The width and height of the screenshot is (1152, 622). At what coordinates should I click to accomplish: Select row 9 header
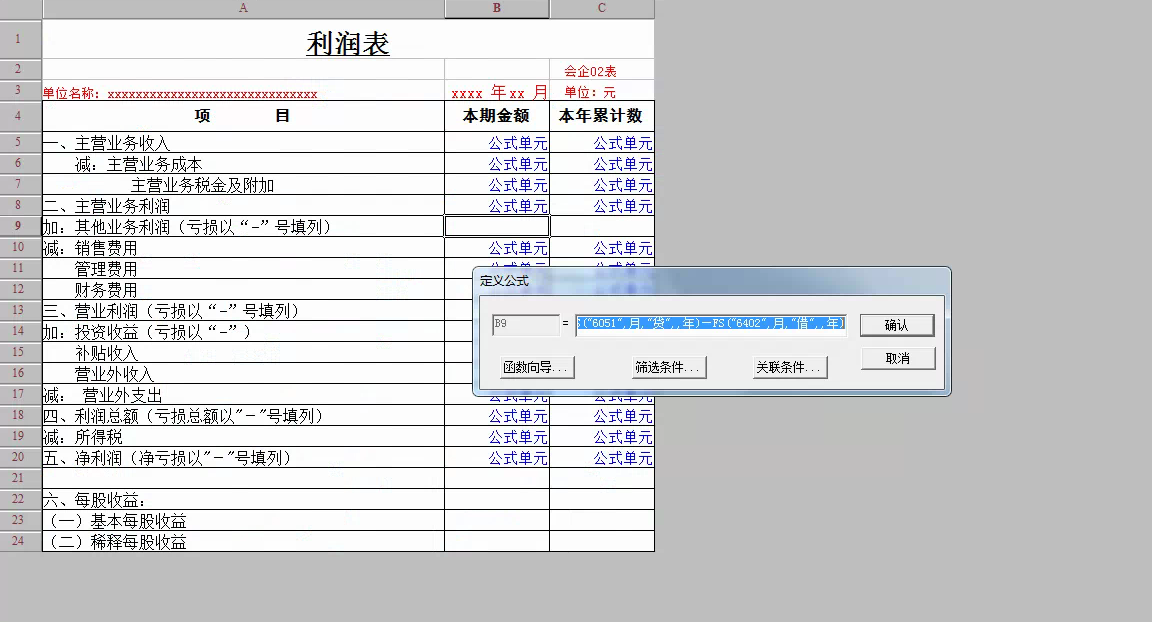coord(21,226)
